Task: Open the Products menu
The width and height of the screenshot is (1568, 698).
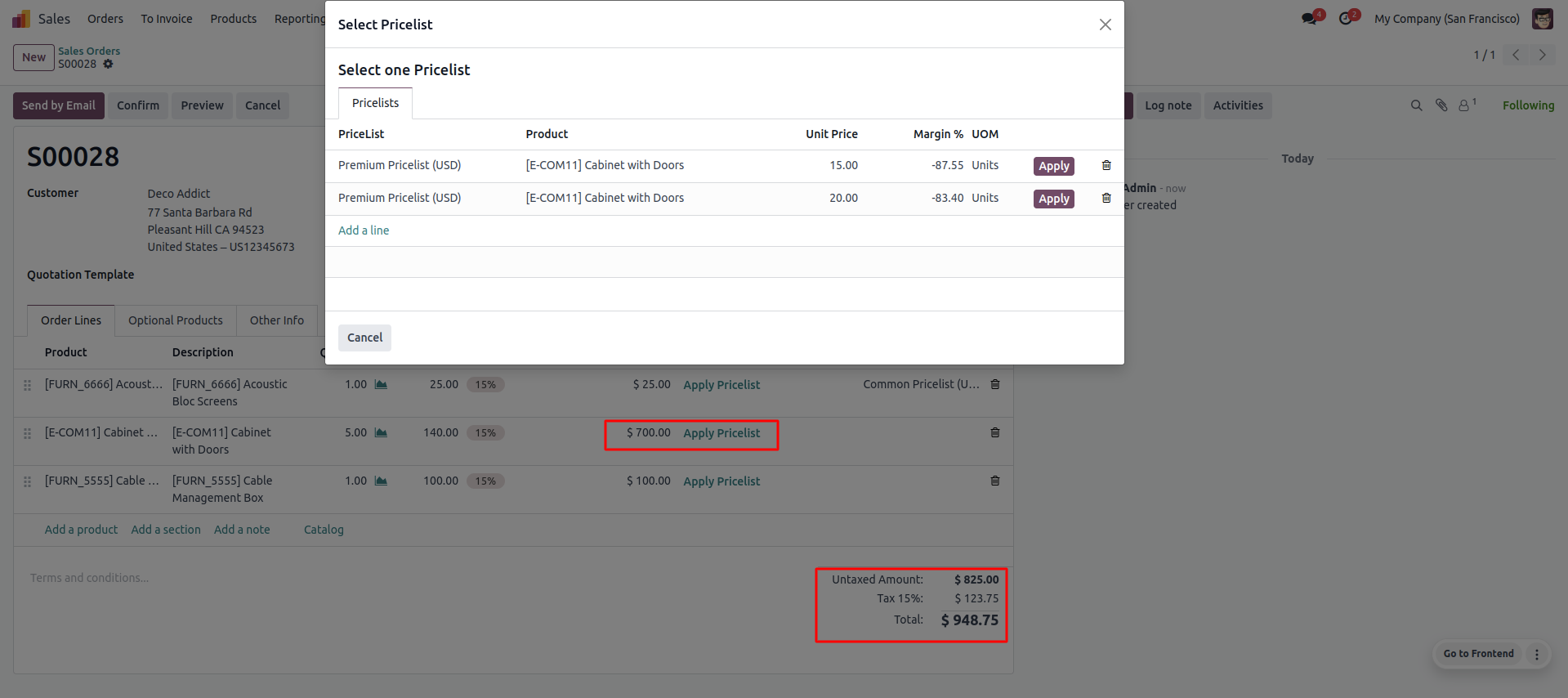Action: (233, 19)
